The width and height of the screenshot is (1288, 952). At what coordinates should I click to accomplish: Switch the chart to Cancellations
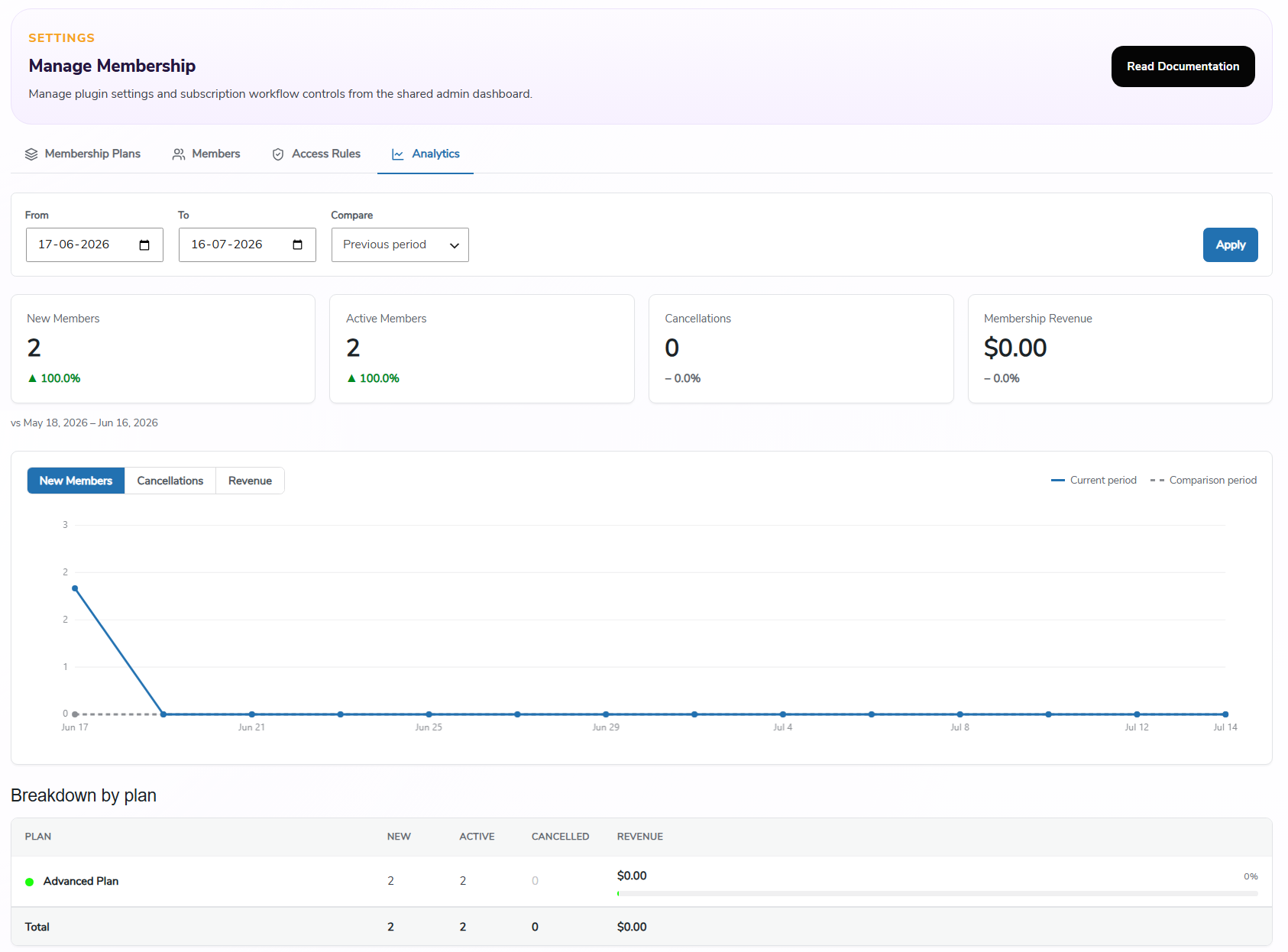[x=170, y=481]
